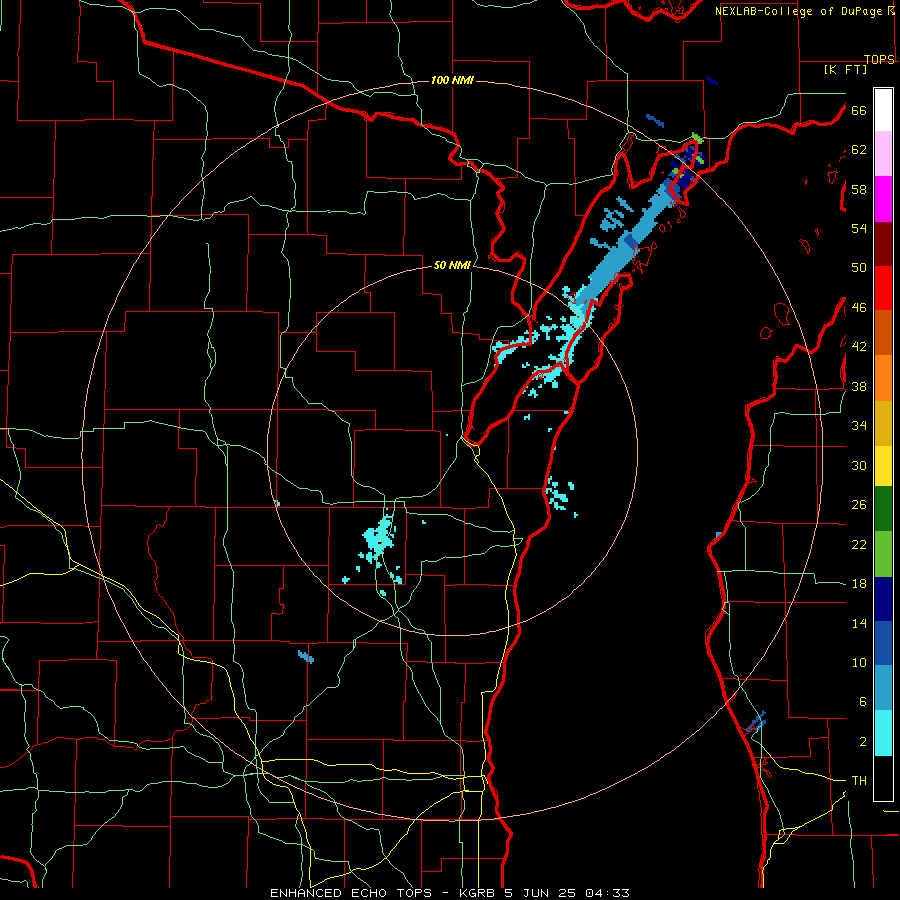The height and width of the screenshot is (900, 900).
Task: Select the 42 legend label
Action: point(859,347)
